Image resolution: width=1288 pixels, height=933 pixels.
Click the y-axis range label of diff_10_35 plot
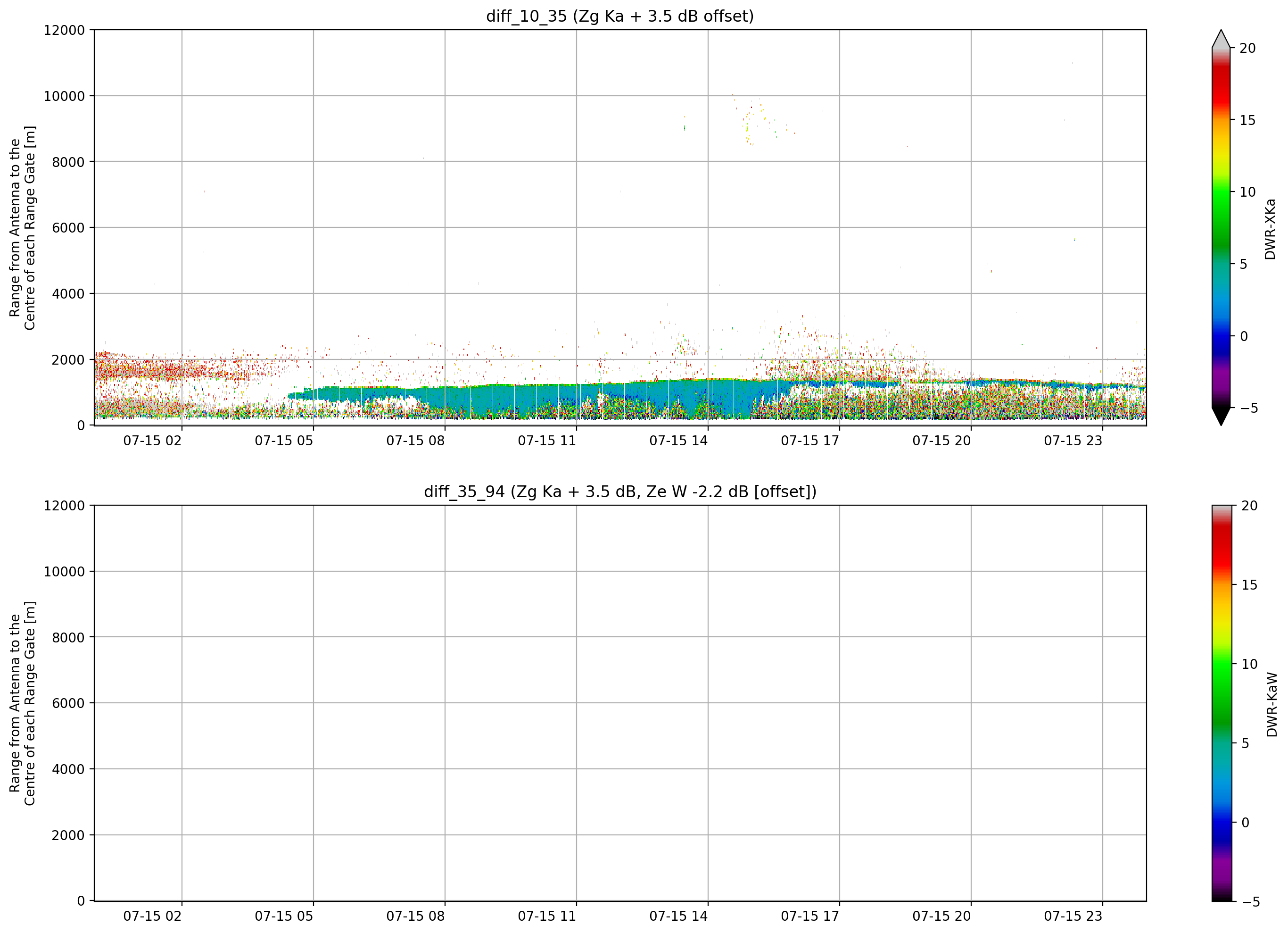pos(22,228)
